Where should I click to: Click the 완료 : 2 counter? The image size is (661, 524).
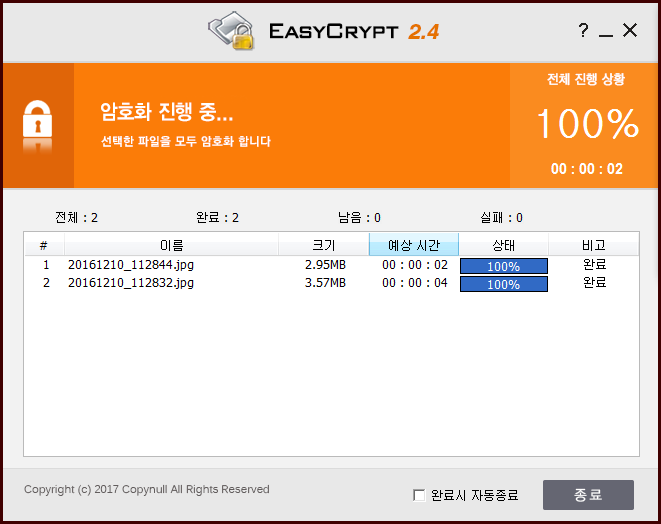tap(217, 218)
